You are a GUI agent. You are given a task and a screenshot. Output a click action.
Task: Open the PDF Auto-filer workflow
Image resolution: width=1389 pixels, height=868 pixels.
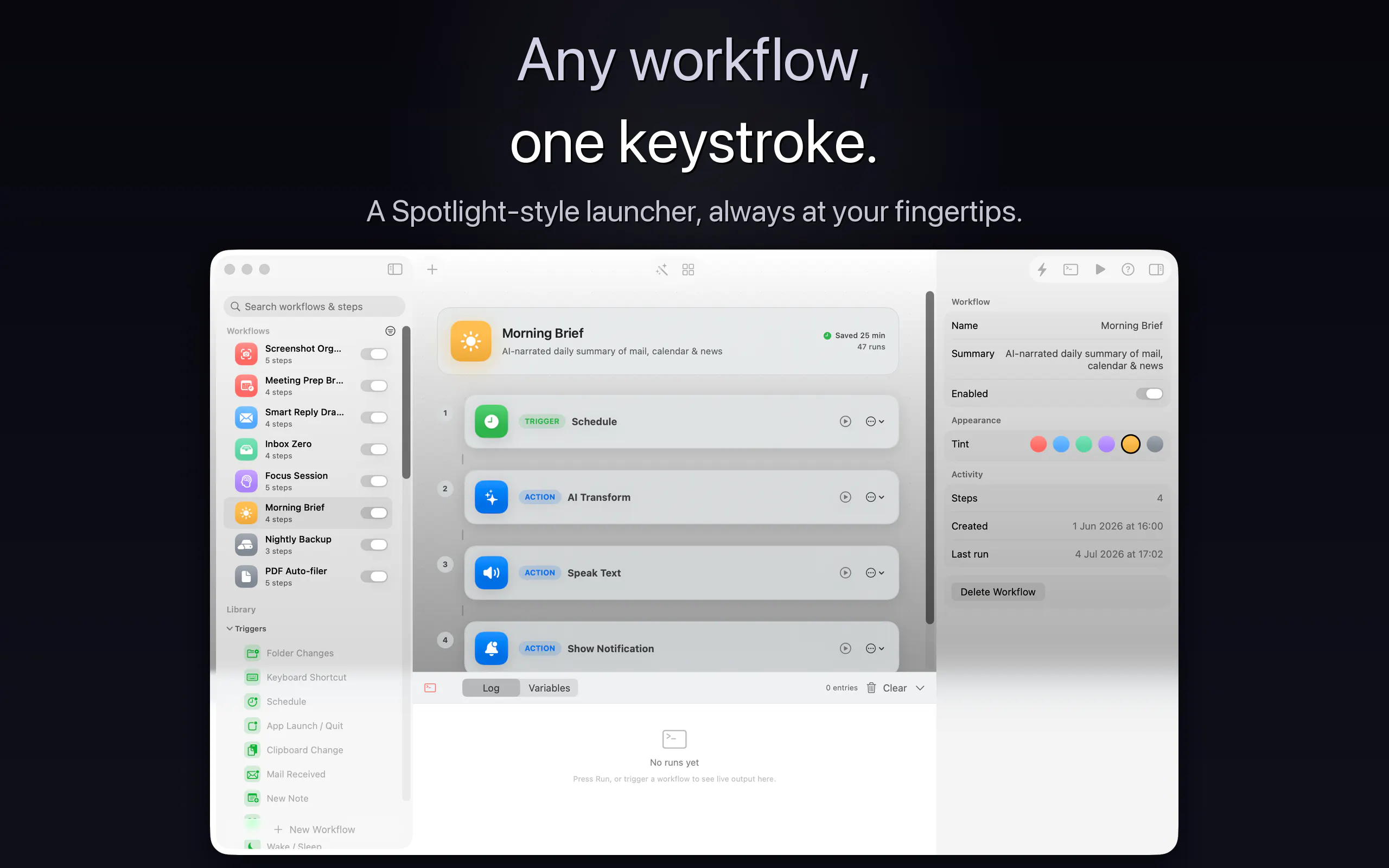tap(308, 576)
